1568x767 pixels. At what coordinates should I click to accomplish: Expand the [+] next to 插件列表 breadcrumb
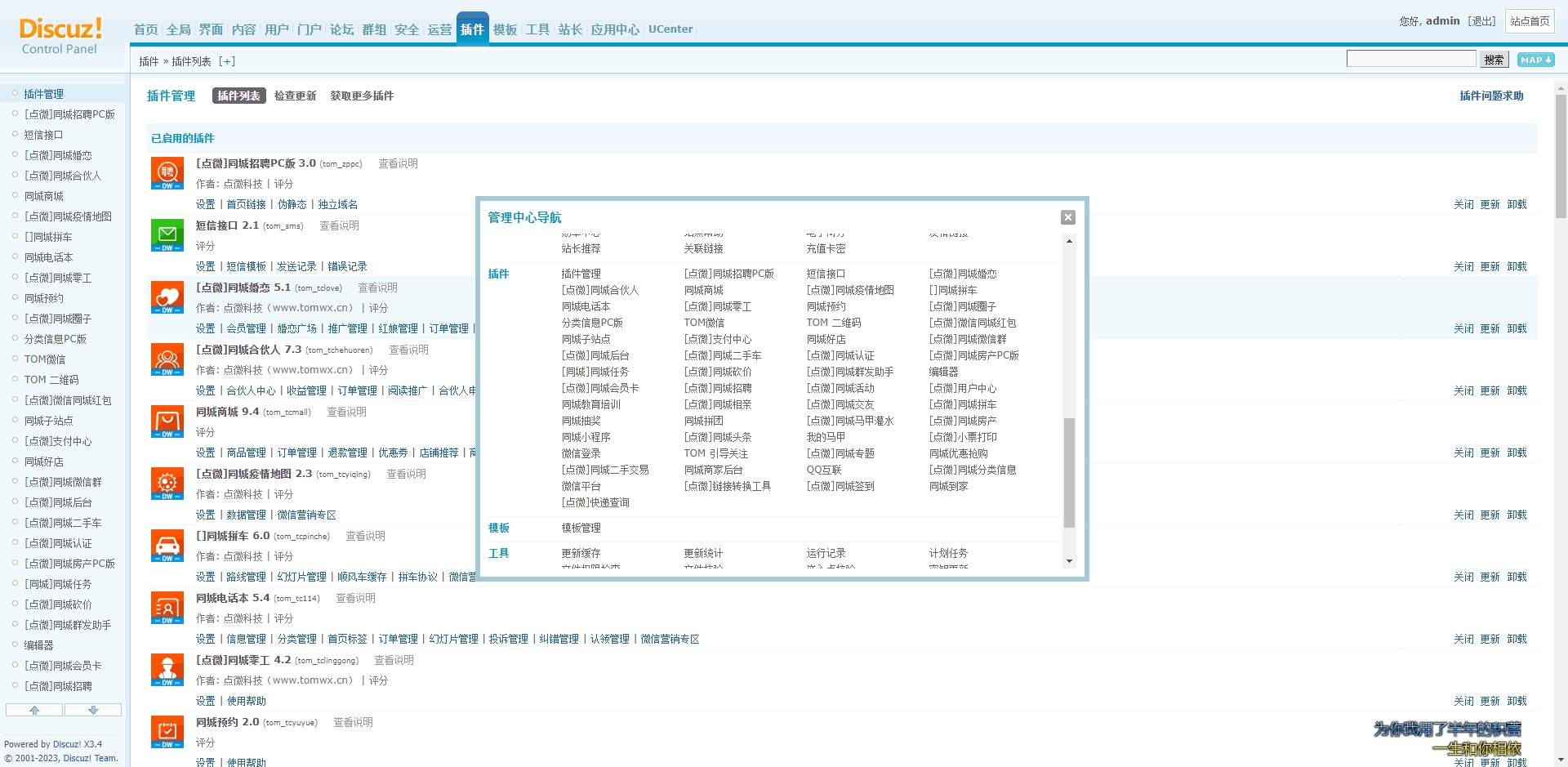pyautogui.click(x=227, y=61)
